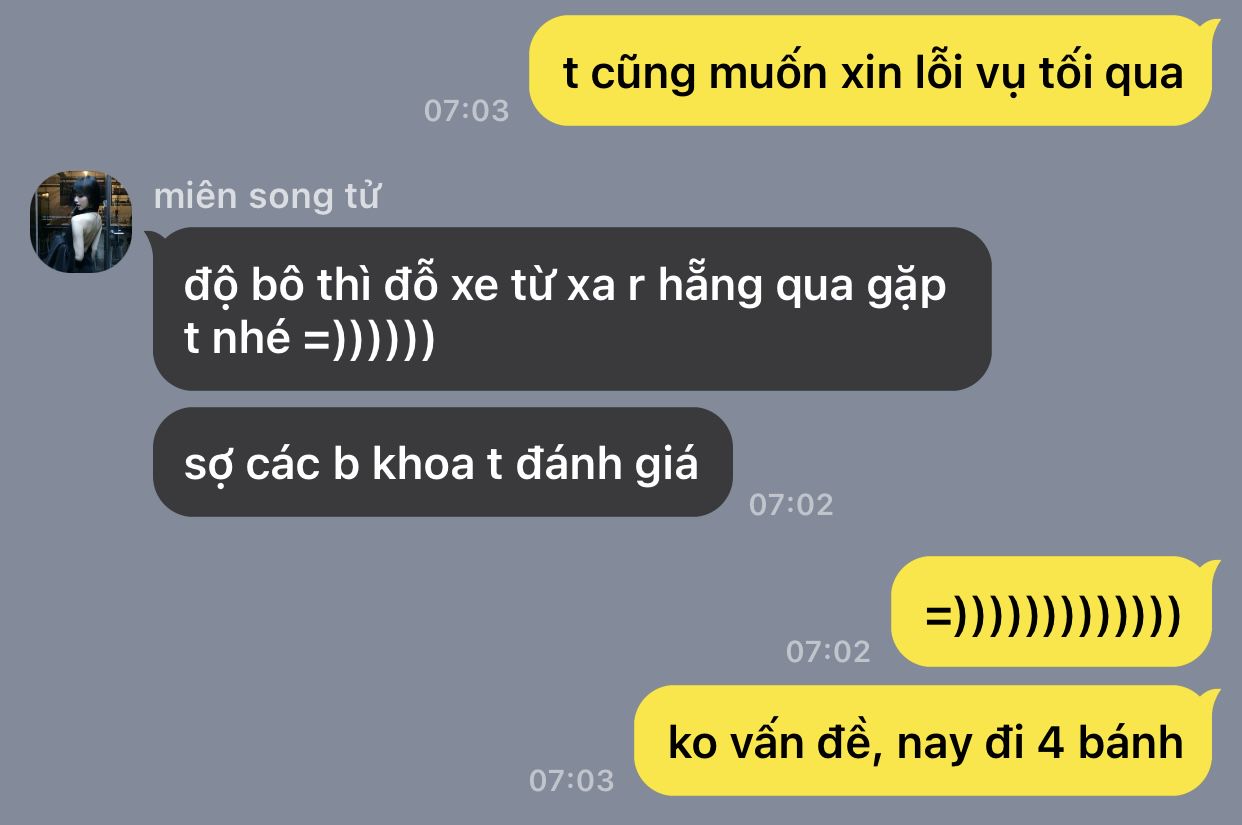The image size is (1242, 825).
Task: Click the words 'tối qua' in the first yellow bubble
Action: [1110, 72]
